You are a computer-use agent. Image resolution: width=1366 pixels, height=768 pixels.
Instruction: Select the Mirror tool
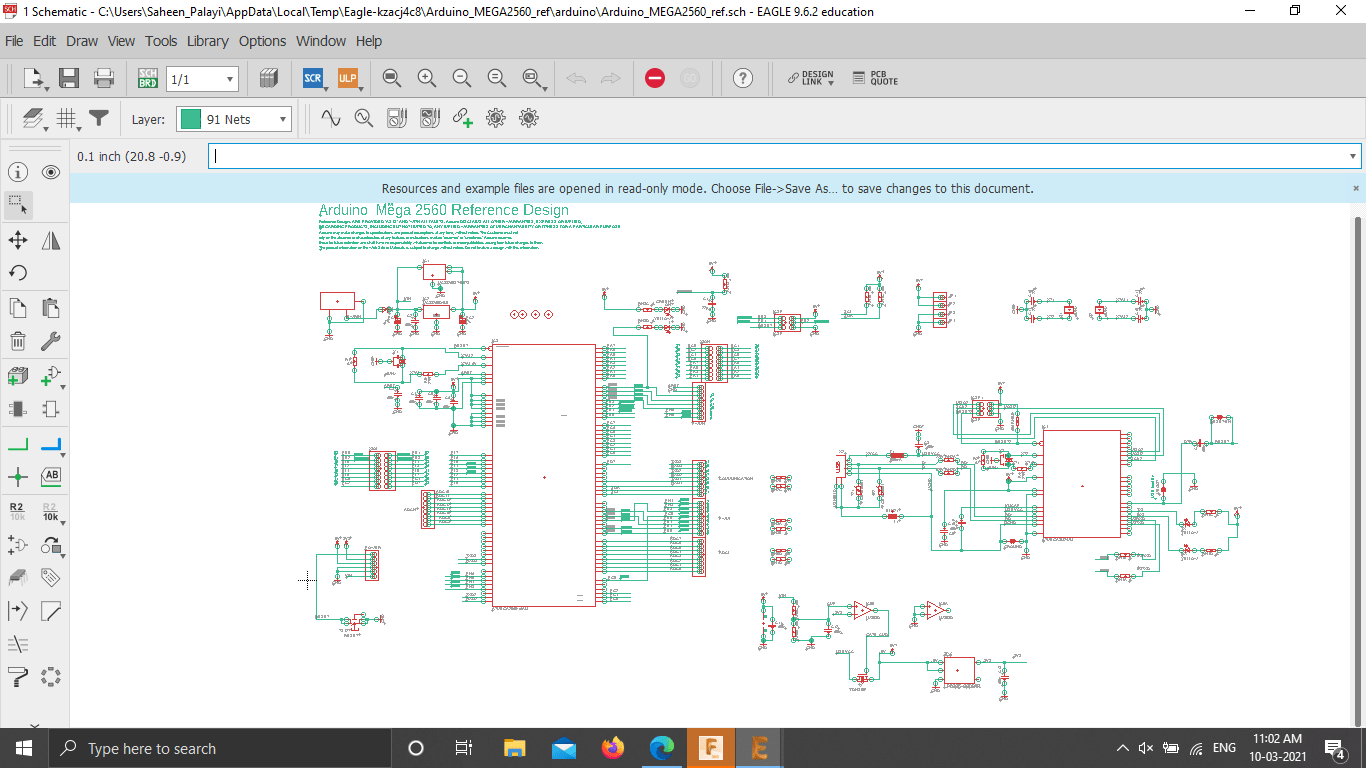(51, 240)
